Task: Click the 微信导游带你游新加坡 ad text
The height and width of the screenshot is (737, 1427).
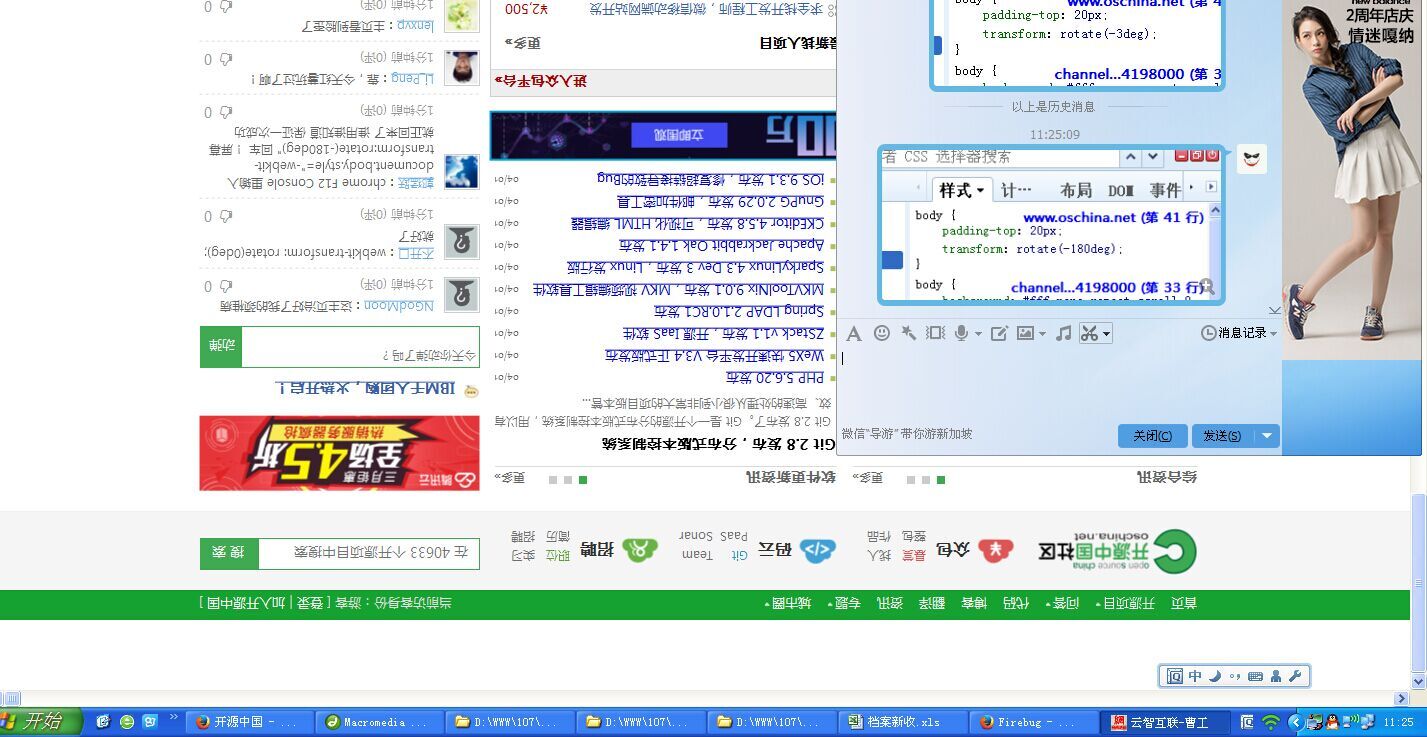Action: [906, 434]
